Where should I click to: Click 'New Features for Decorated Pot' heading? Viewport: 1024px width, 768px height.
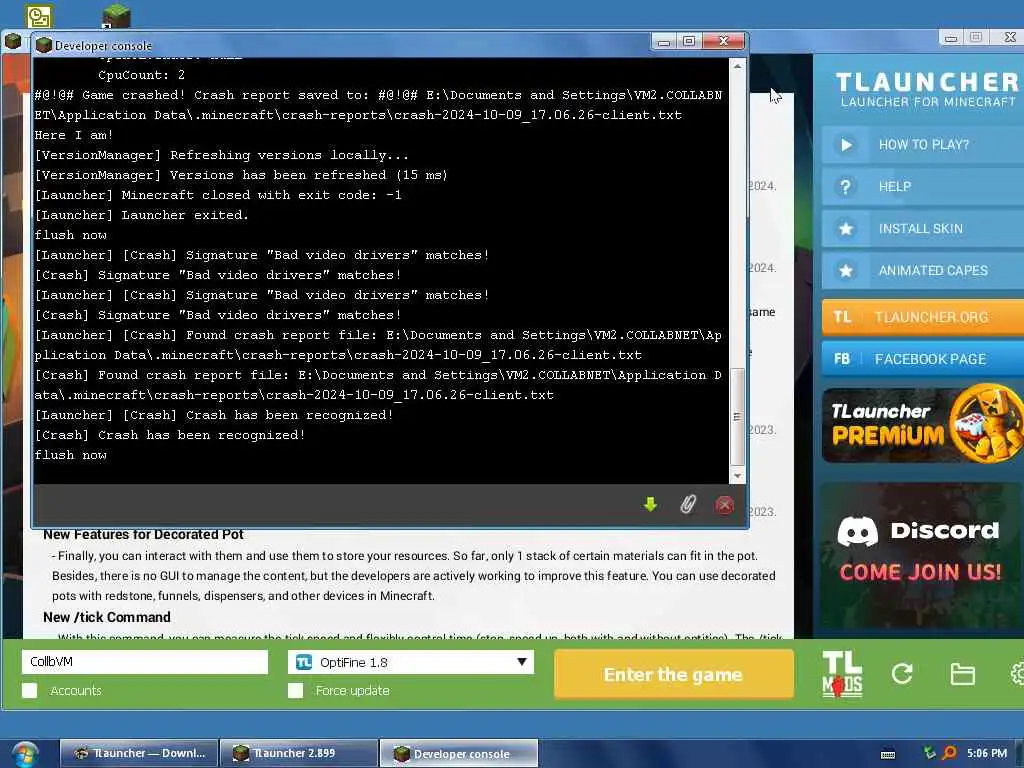(x=143, y=534)
